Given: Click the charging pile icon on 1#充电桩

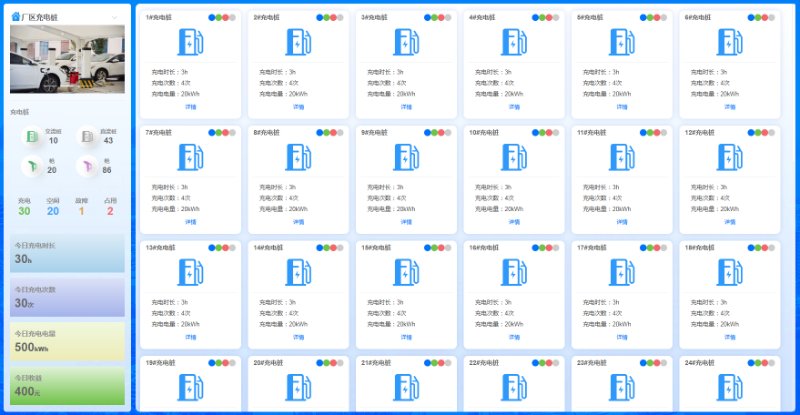Looking at the screenshot, I should coord(190,42).
